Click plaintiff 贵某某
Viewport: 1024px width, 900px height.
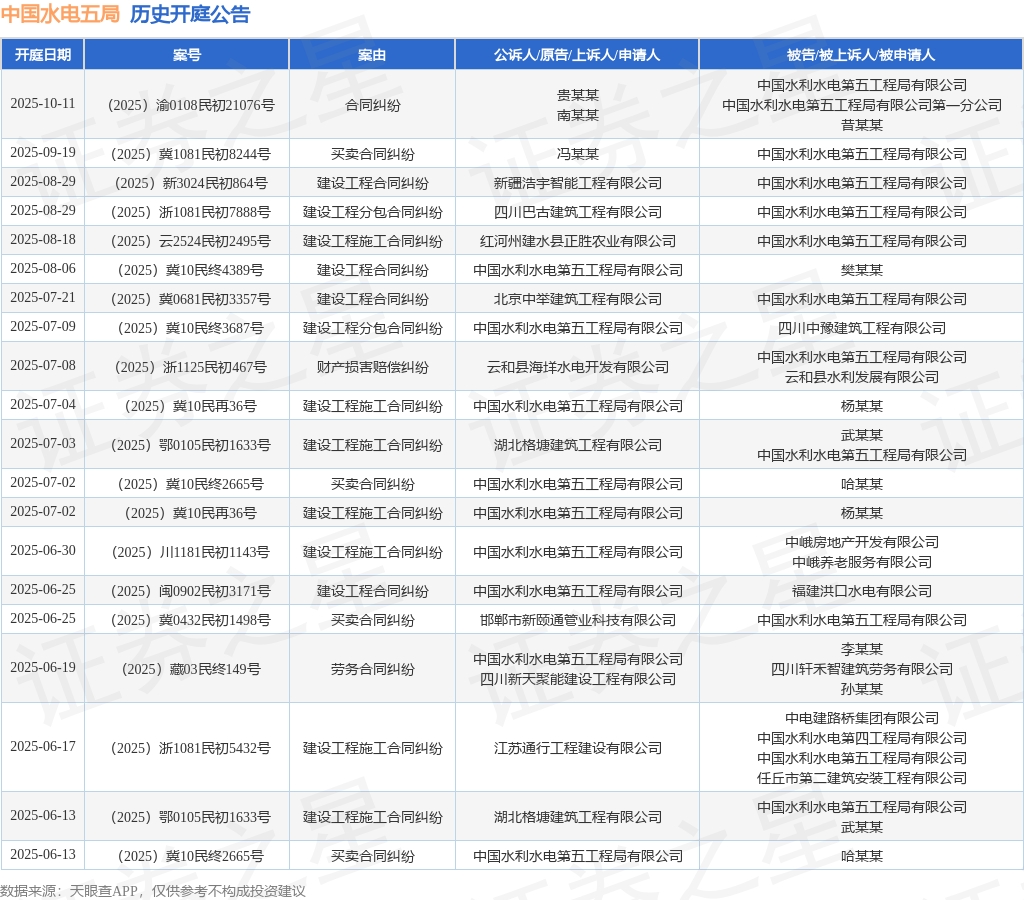(x=578, y=95)
